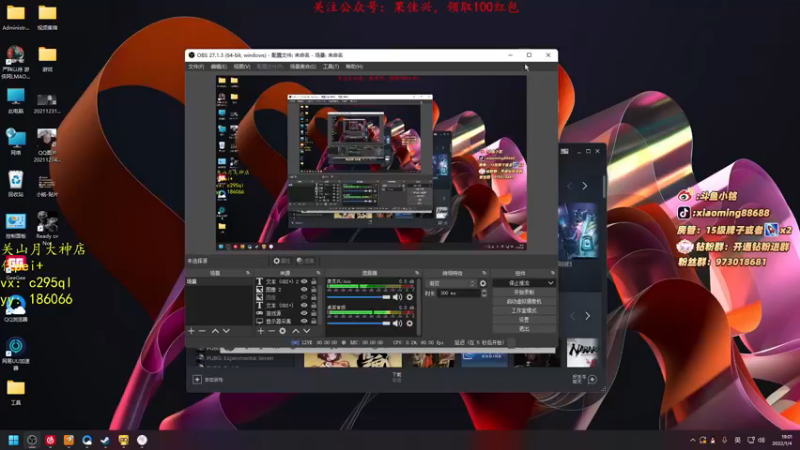Adjust the 桌面音频 volume slider
The height and width of the screenshot is (450, 800).
(359, 323)
